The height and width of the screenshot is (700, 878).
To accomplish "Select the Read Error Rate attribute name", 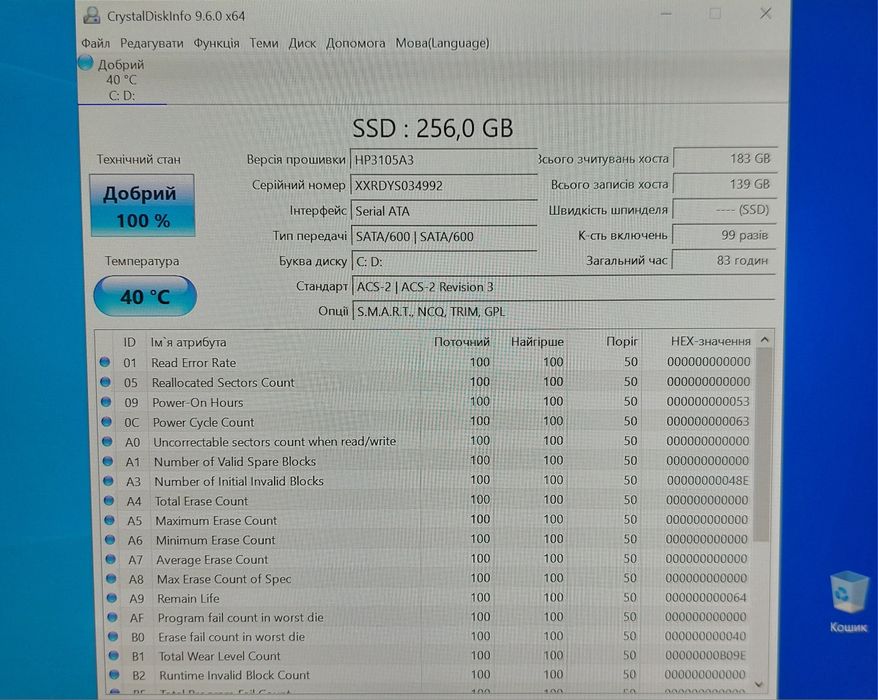I will pos(194,363).
